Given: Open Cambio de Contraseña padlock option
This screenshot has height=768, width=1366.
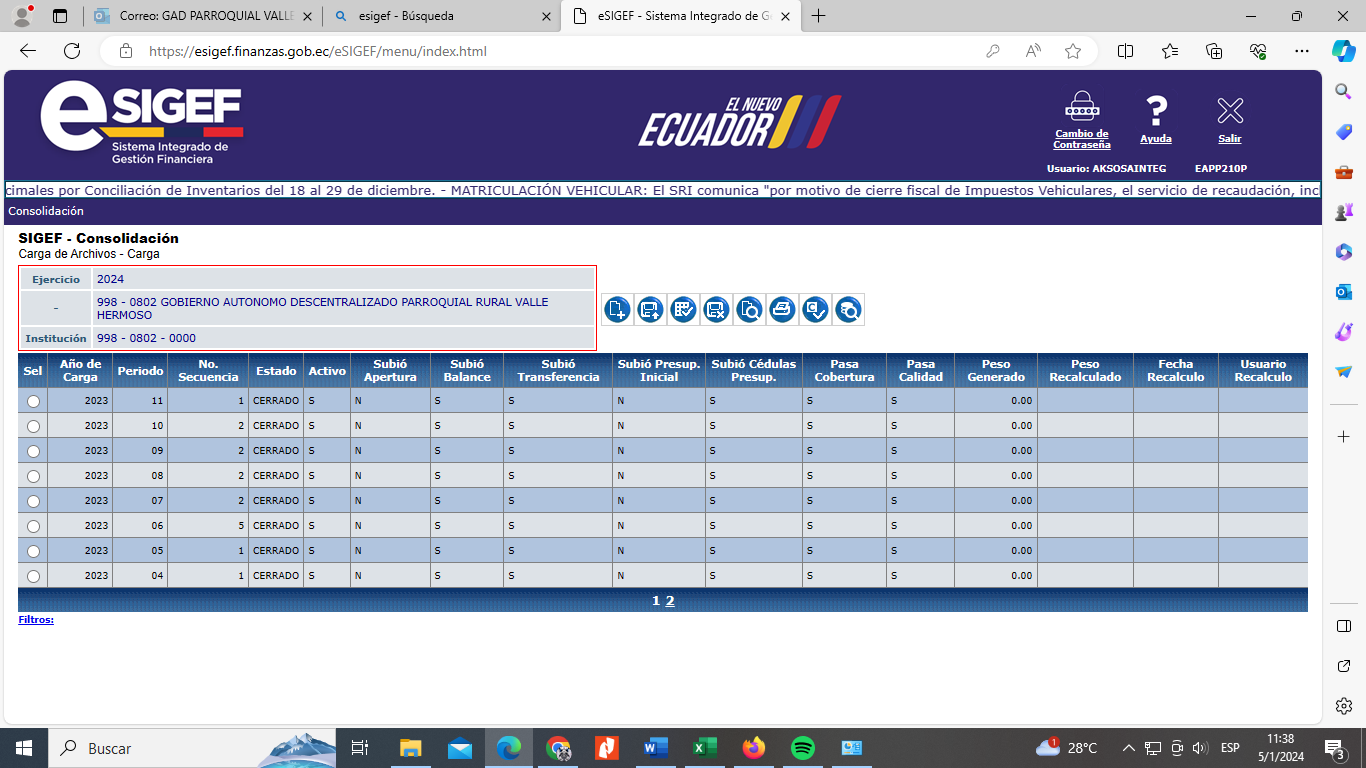Looking at the screenshot, I should tap(1081, 119).
